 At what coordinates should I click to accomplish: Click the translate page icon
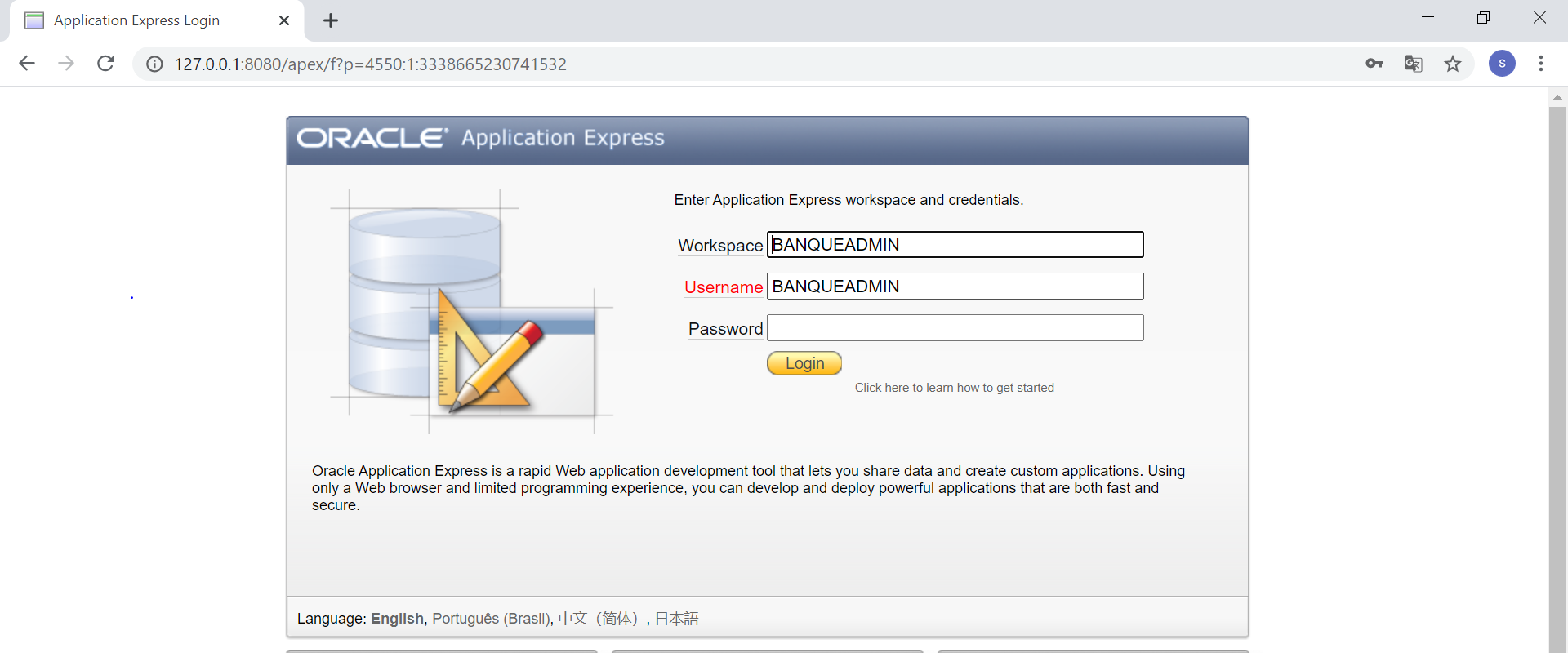[1414, 64]
